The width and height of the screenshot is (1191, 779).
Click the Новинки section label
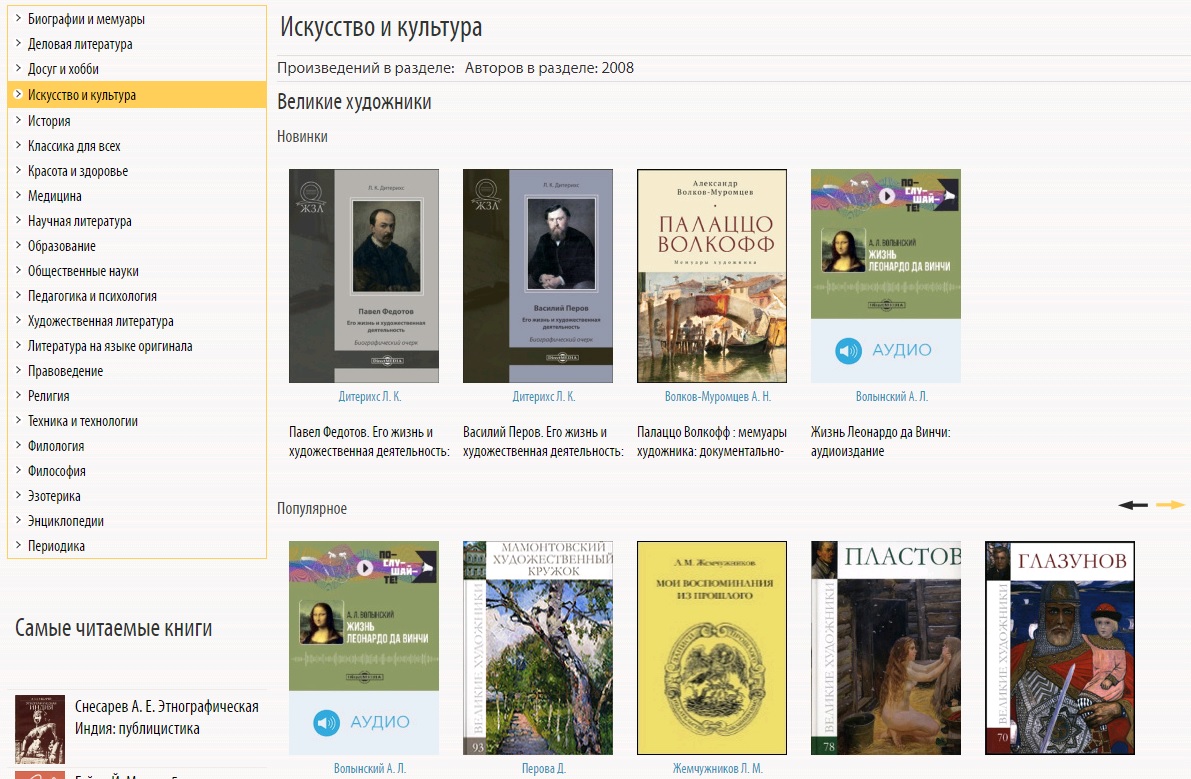pos(302,137)
